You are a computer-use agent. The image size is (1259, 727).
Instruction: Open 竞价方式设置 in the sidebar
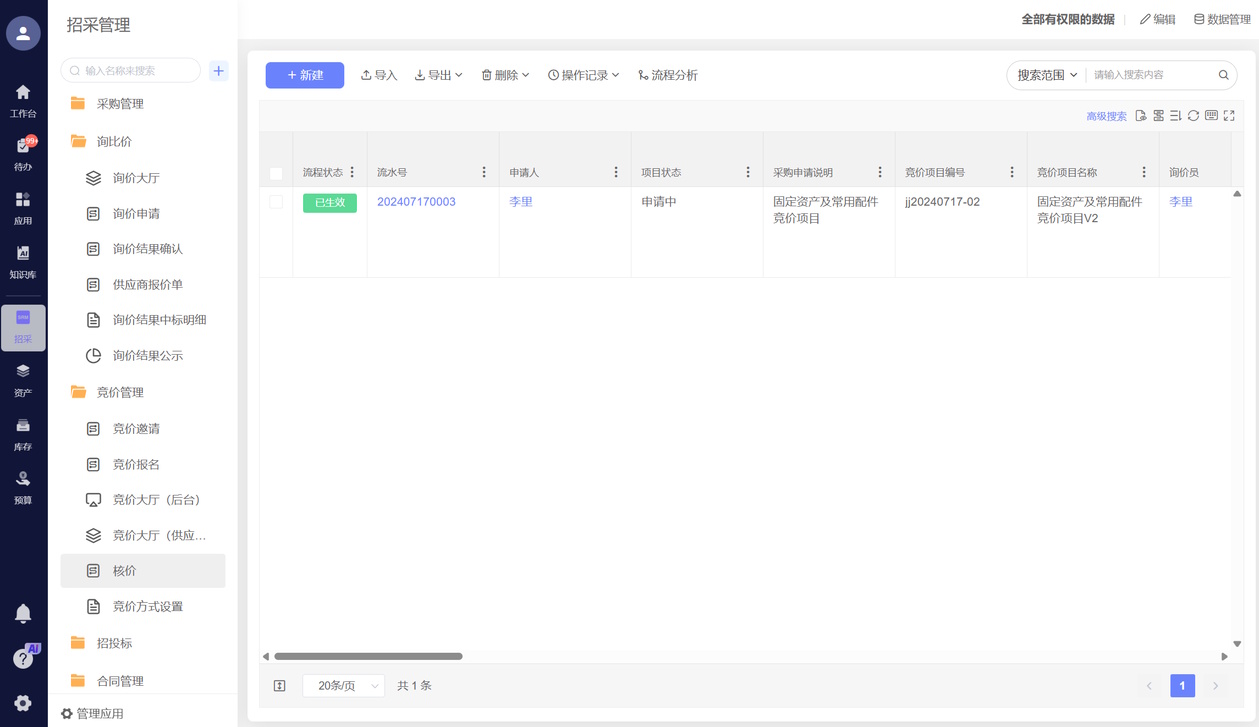pos(147,607)
